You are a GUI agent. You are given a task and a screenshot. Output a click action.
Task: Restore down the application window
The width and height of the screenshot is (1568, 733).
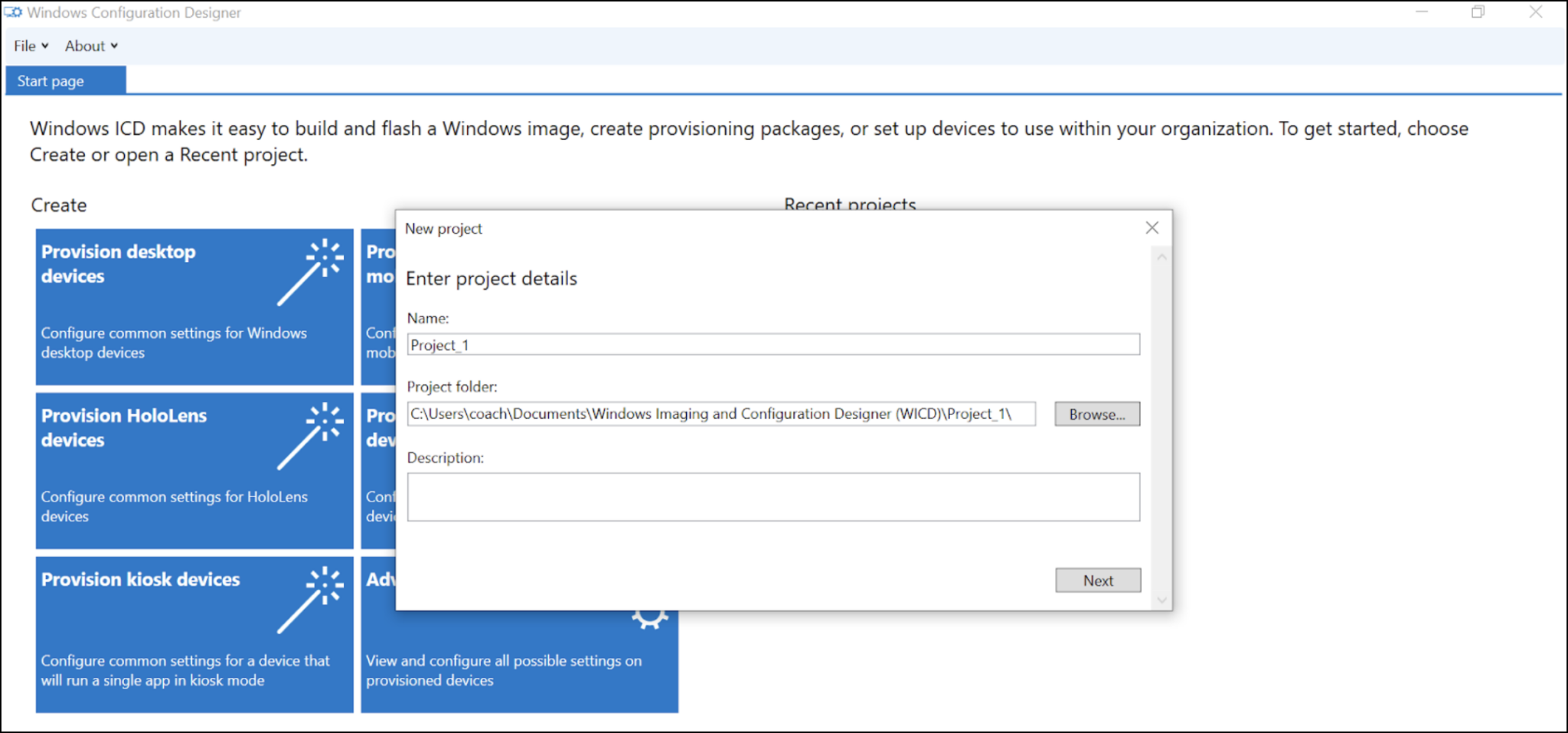point(1478,11)
